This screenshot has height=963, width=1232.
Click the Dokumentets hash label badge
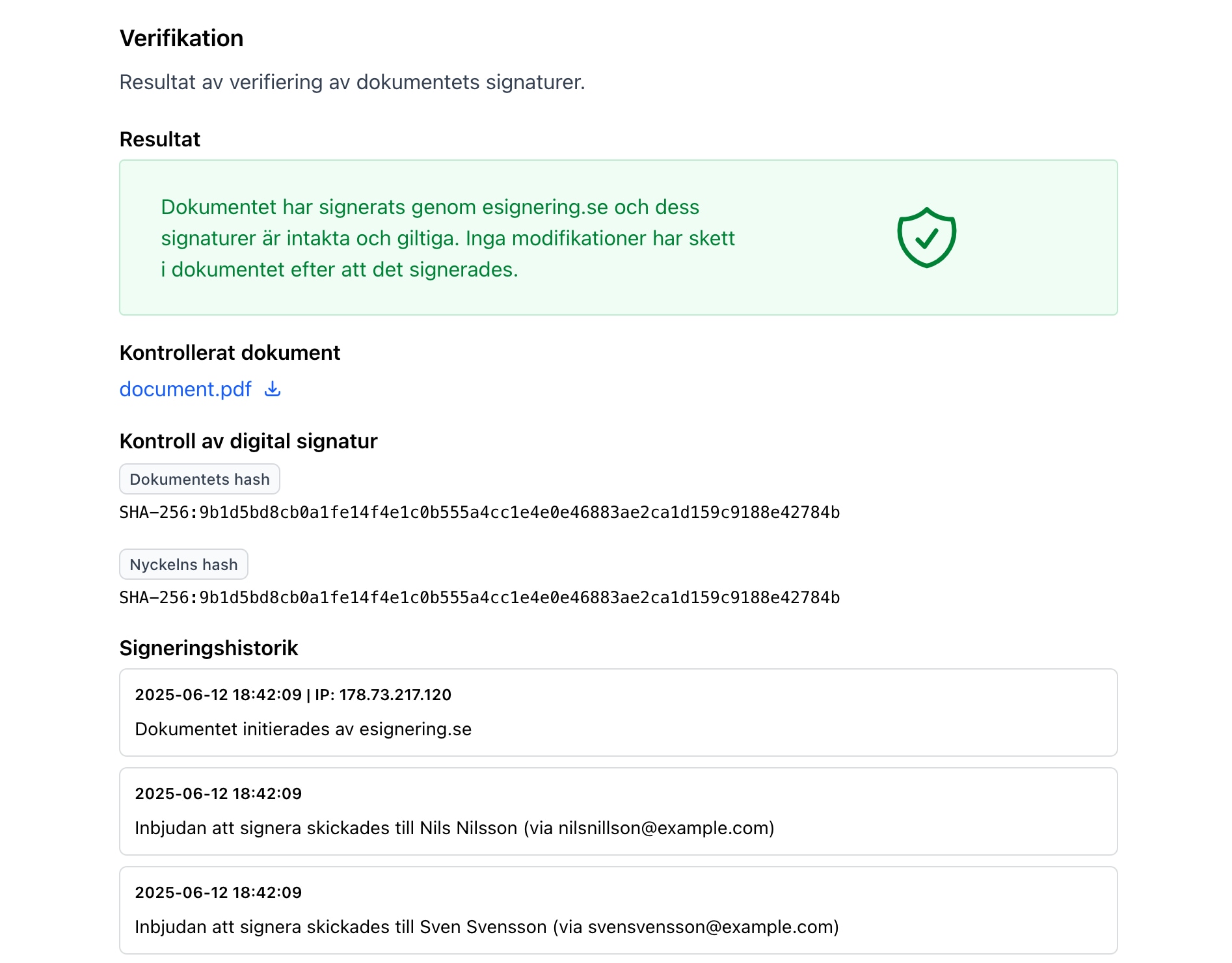tap(200, 479)
